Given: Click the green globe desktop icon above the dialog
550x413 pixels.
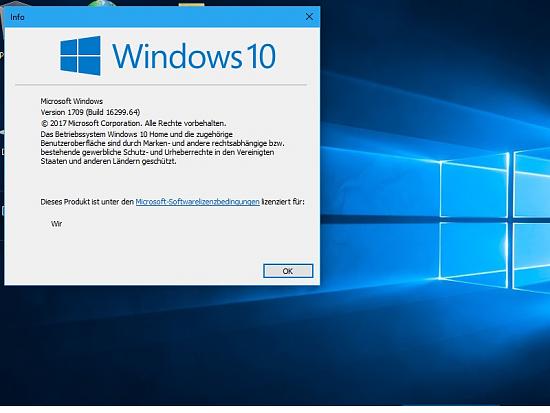Looking at the screenshot, I should click(x=102, y=4).
